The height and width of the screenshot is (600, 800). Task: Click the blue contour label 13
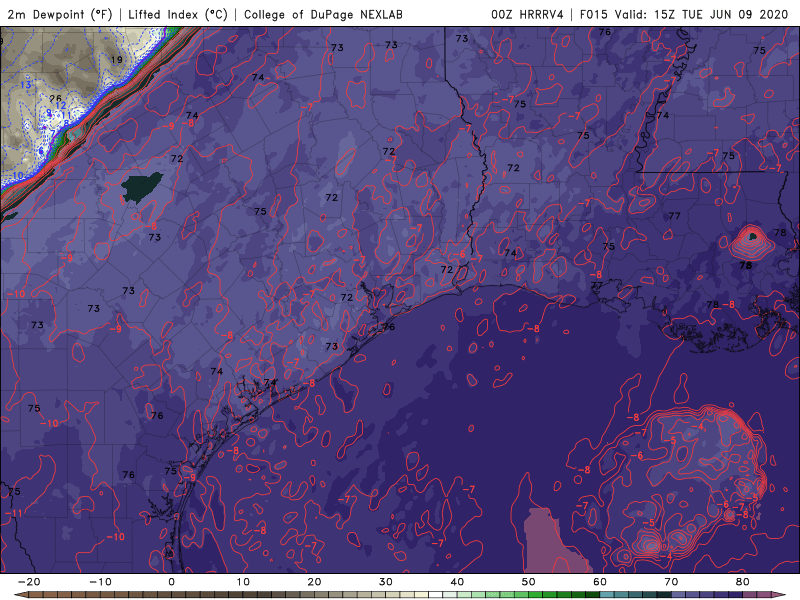point(26,85)
